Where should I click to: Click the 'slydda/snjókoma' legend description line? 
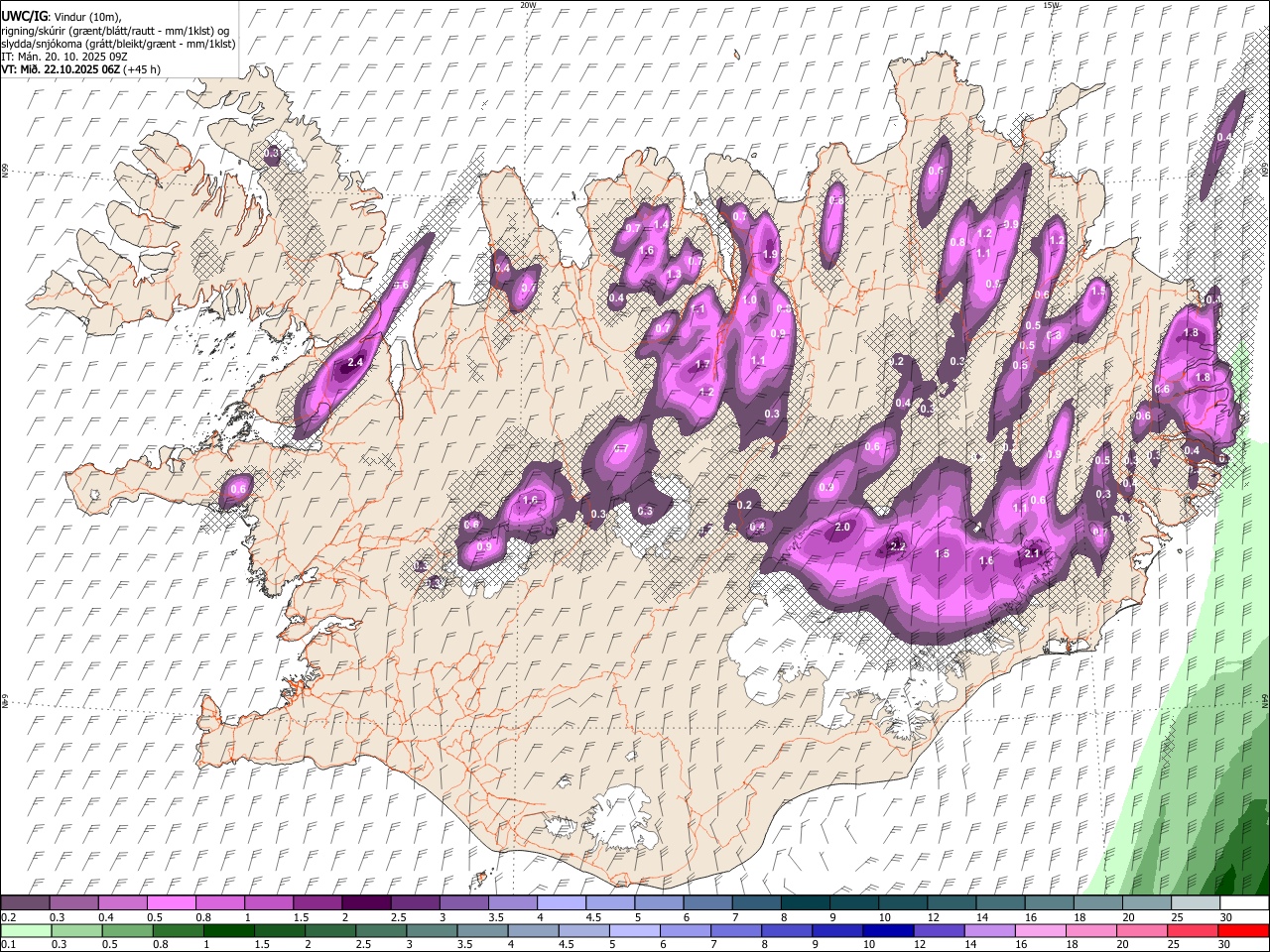(118, 44)
